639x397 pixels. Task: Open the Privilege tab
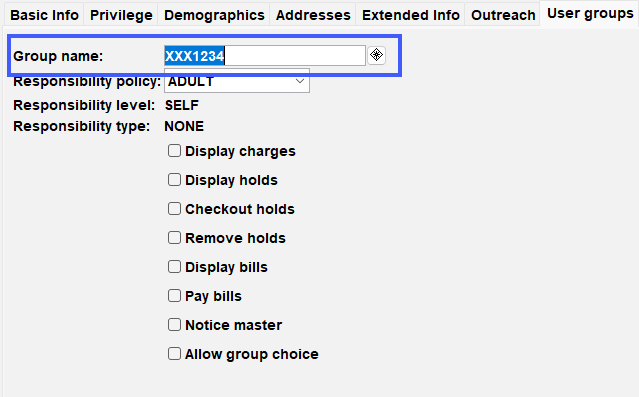tap(121, 15)
